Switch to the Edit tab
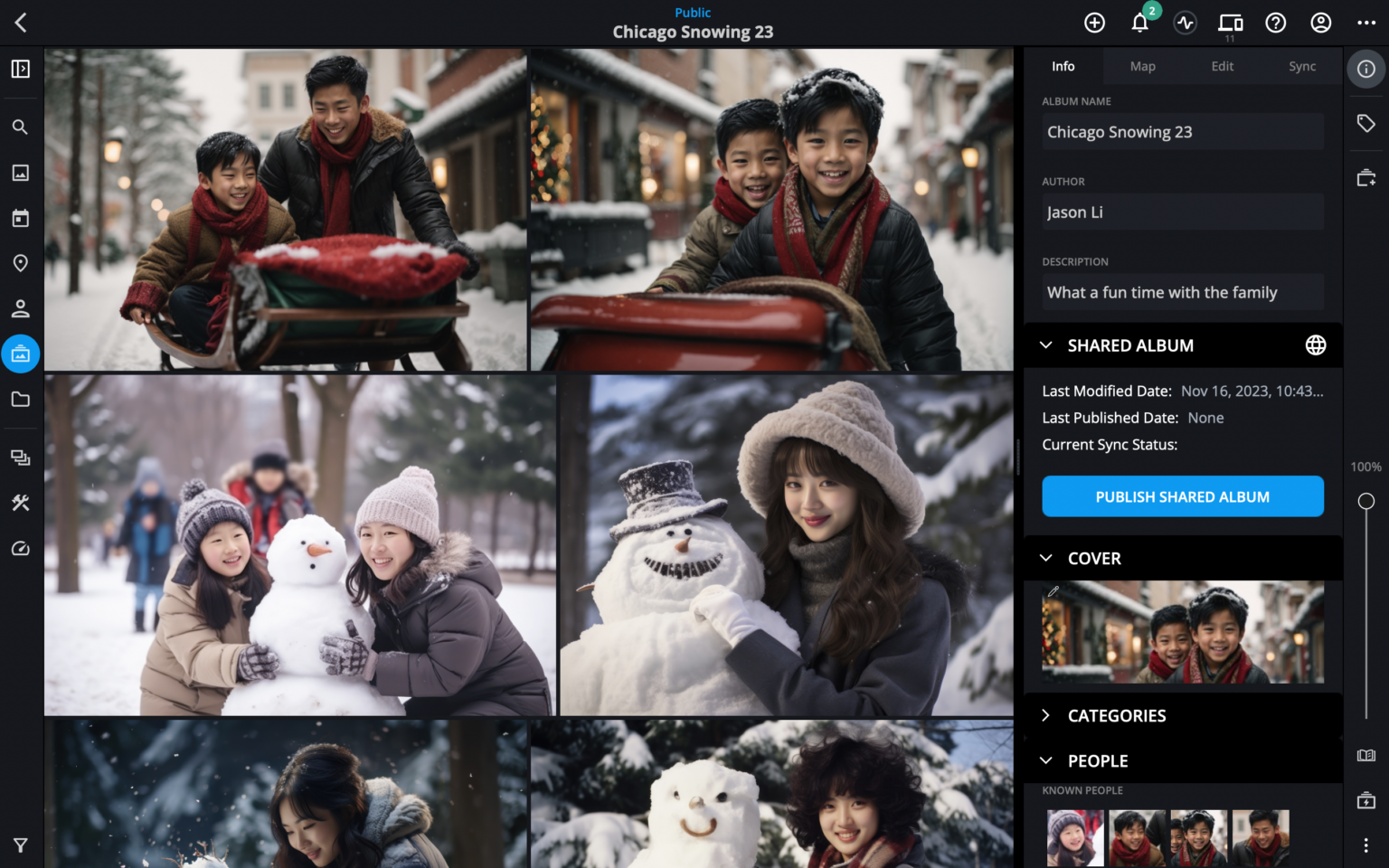Viewport: 1389px width, 868px height. click(1222, 66)
